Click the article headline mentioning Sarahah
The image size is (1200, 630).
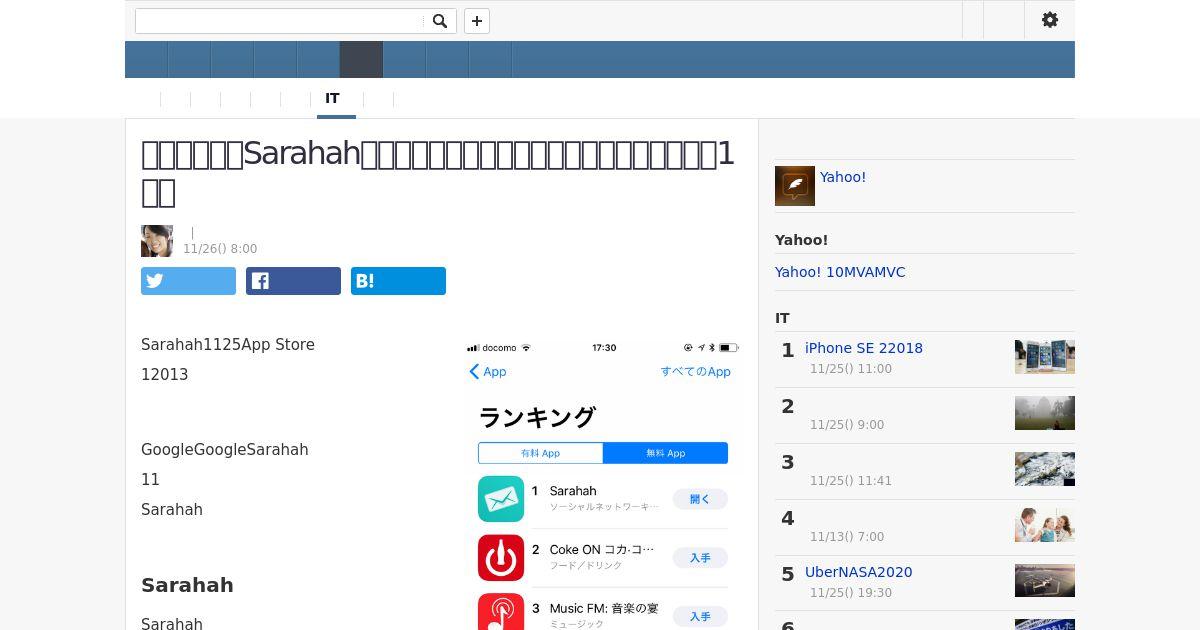click(438, 172)
